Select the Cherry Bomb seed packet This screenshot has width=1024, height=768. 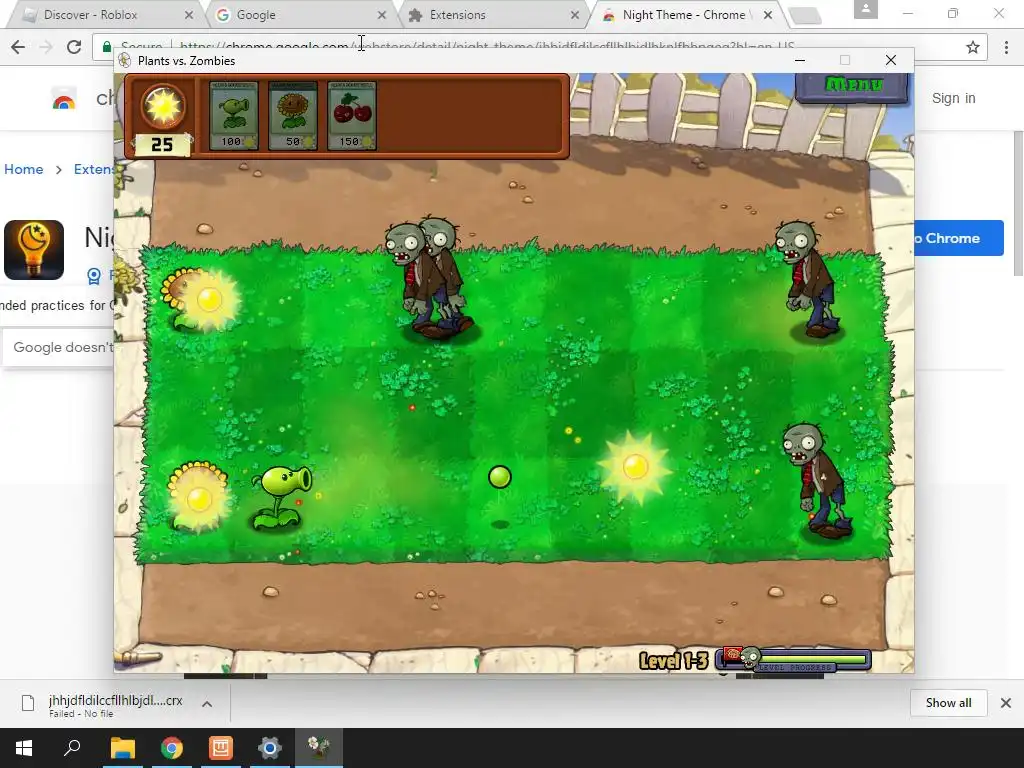(351, 116)
